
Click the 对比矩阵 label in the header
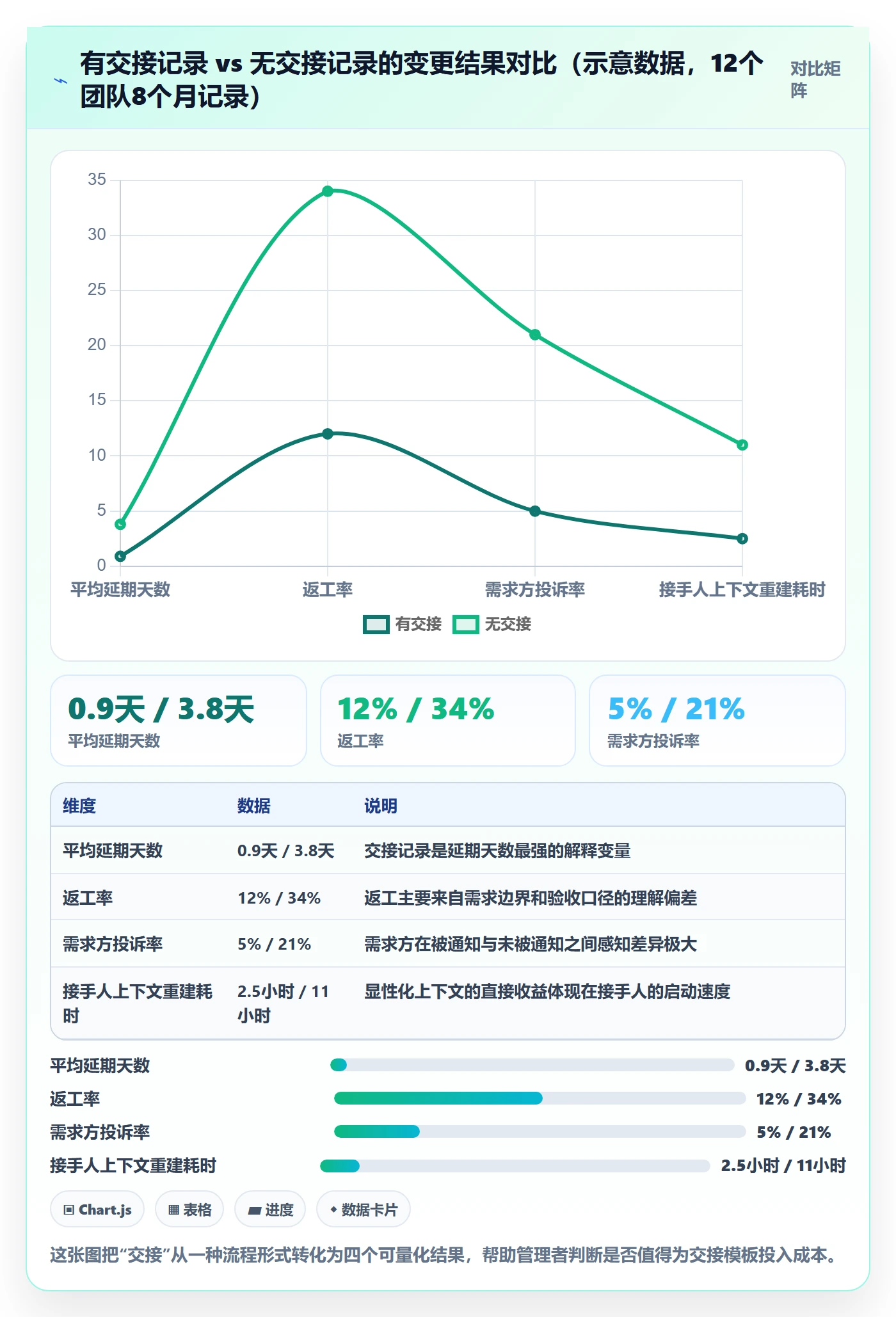pyautogui.click(x=815, y=80)
